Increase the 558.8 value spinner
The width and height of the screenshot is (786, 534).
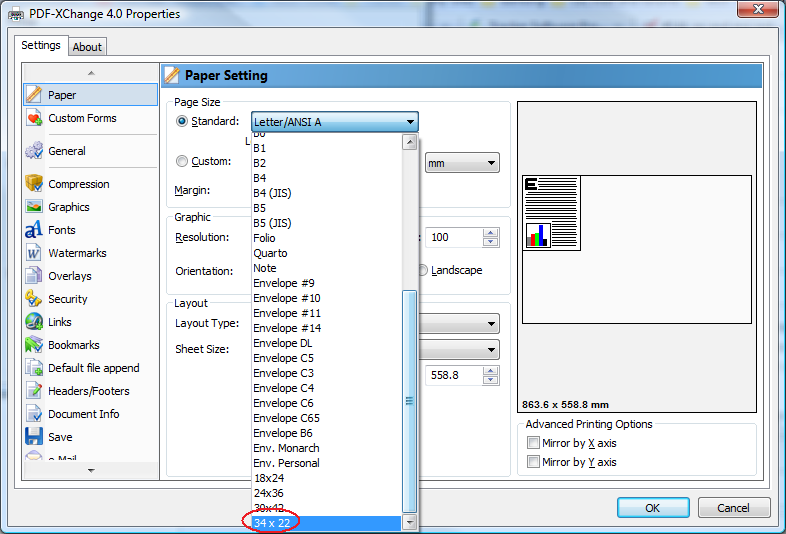[491, 371]
